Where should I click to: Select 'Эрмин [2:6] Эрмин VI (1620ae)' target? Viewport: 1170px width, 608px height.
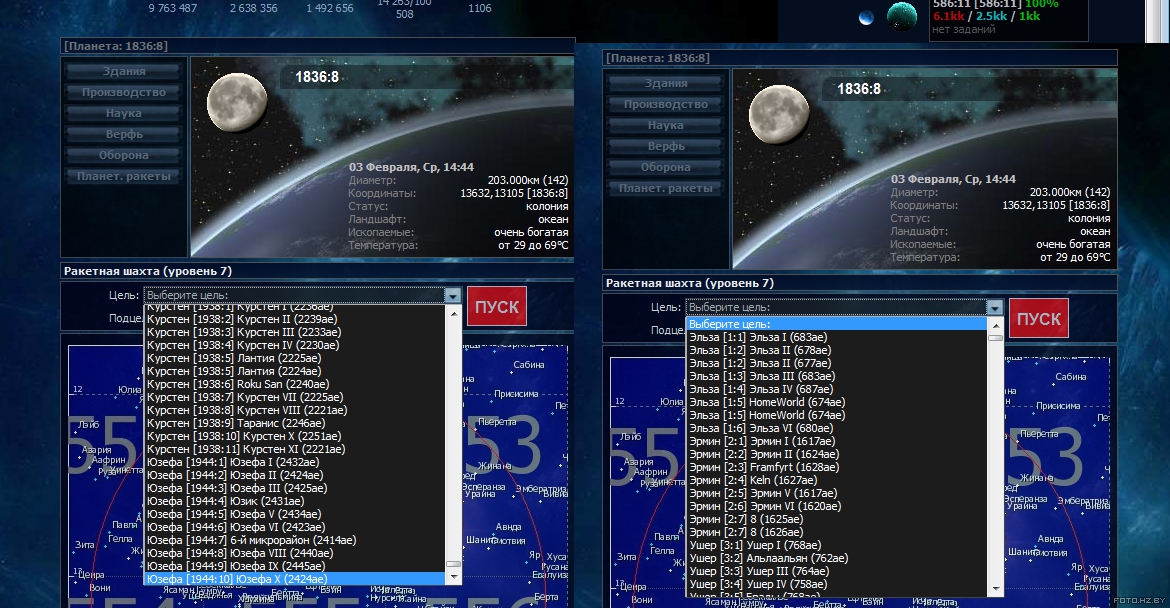(x=836, y=506)
